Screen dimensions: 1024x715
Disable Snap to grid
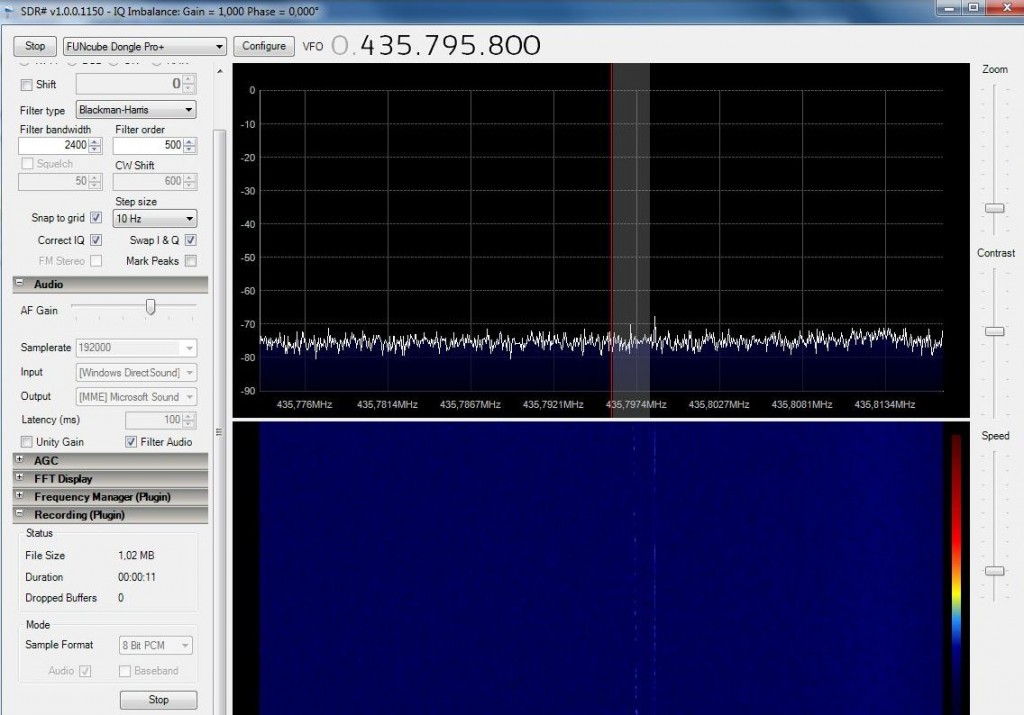pos(95,218)
